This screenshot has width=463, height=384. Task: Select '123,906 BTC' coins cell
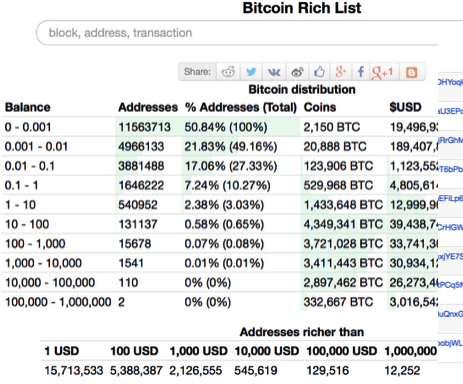pos(338,166)
